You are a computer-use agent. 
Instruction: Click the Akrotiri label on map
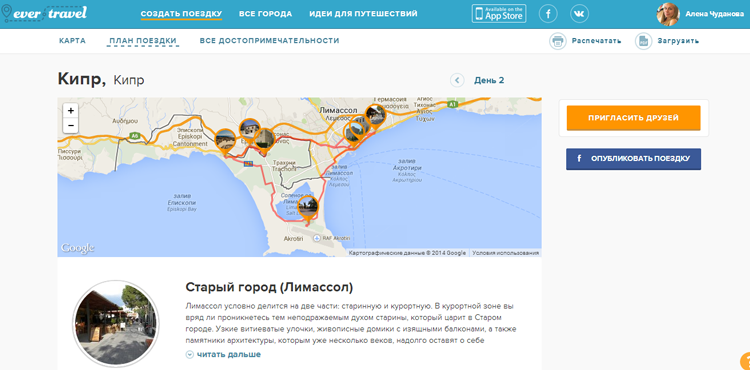(x=294, y=238)
